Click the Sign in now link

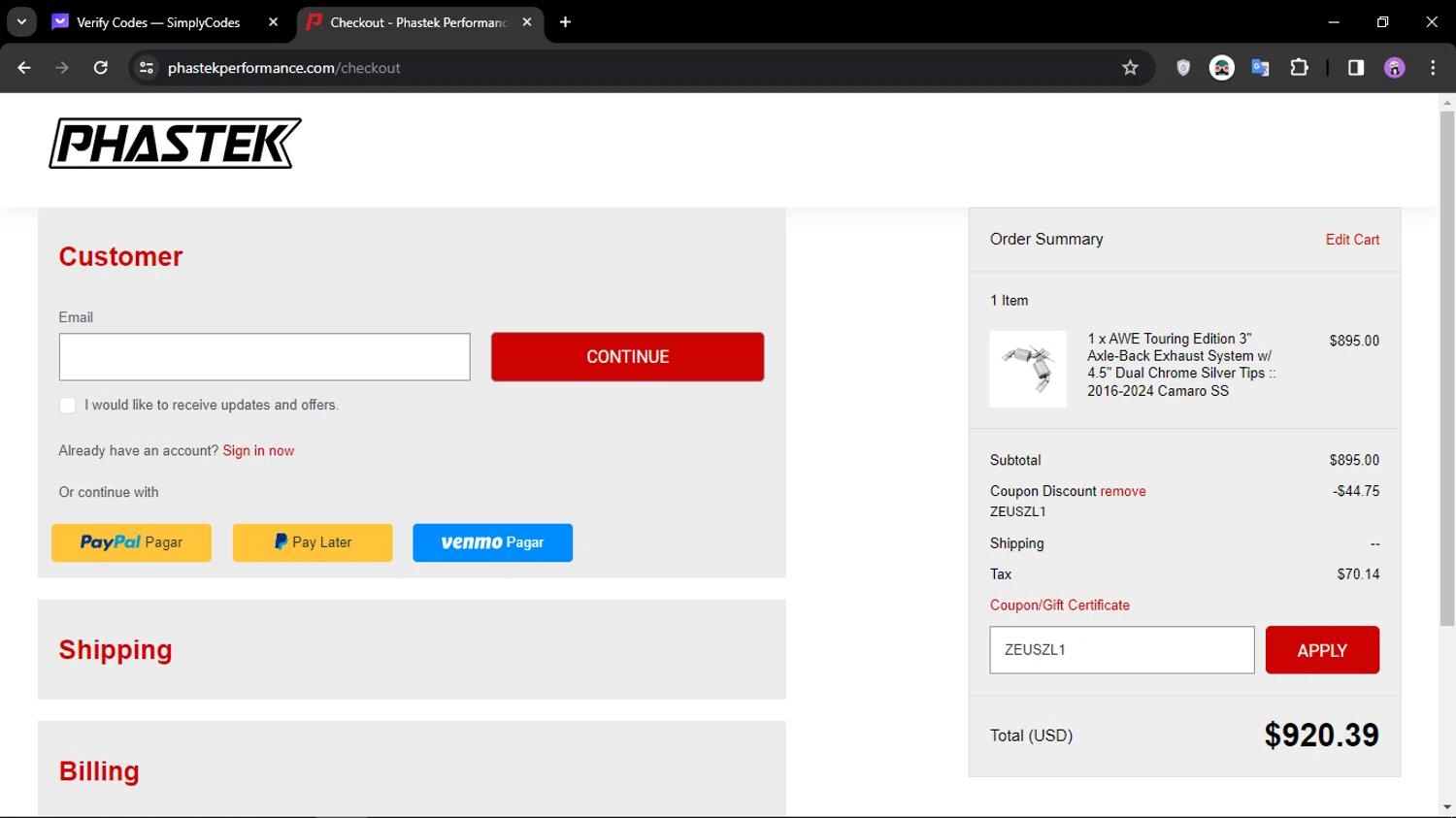tap(258, 450)
